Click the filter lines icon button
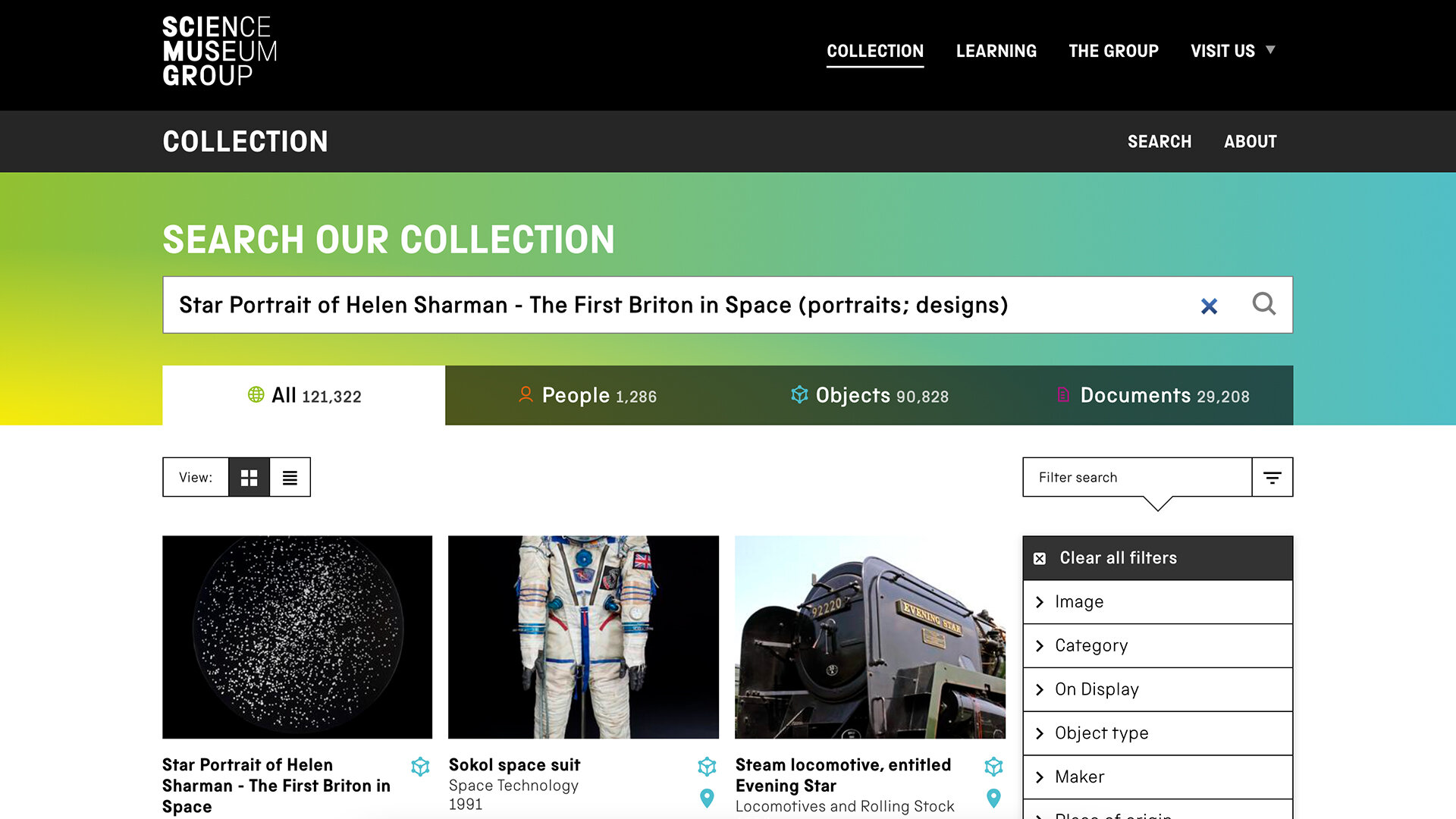 1272,477
